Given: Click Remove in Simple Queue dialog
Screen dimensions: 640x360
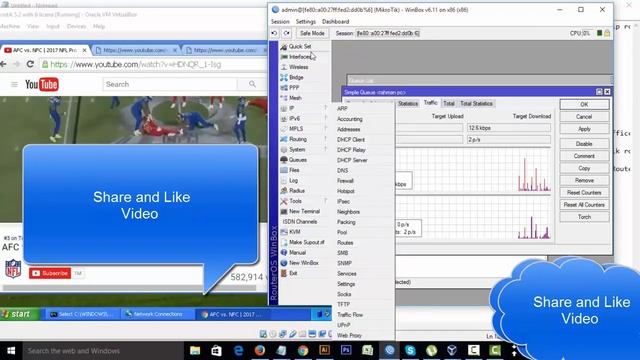Looking at the screenshot, I should [x=584, y=180].
